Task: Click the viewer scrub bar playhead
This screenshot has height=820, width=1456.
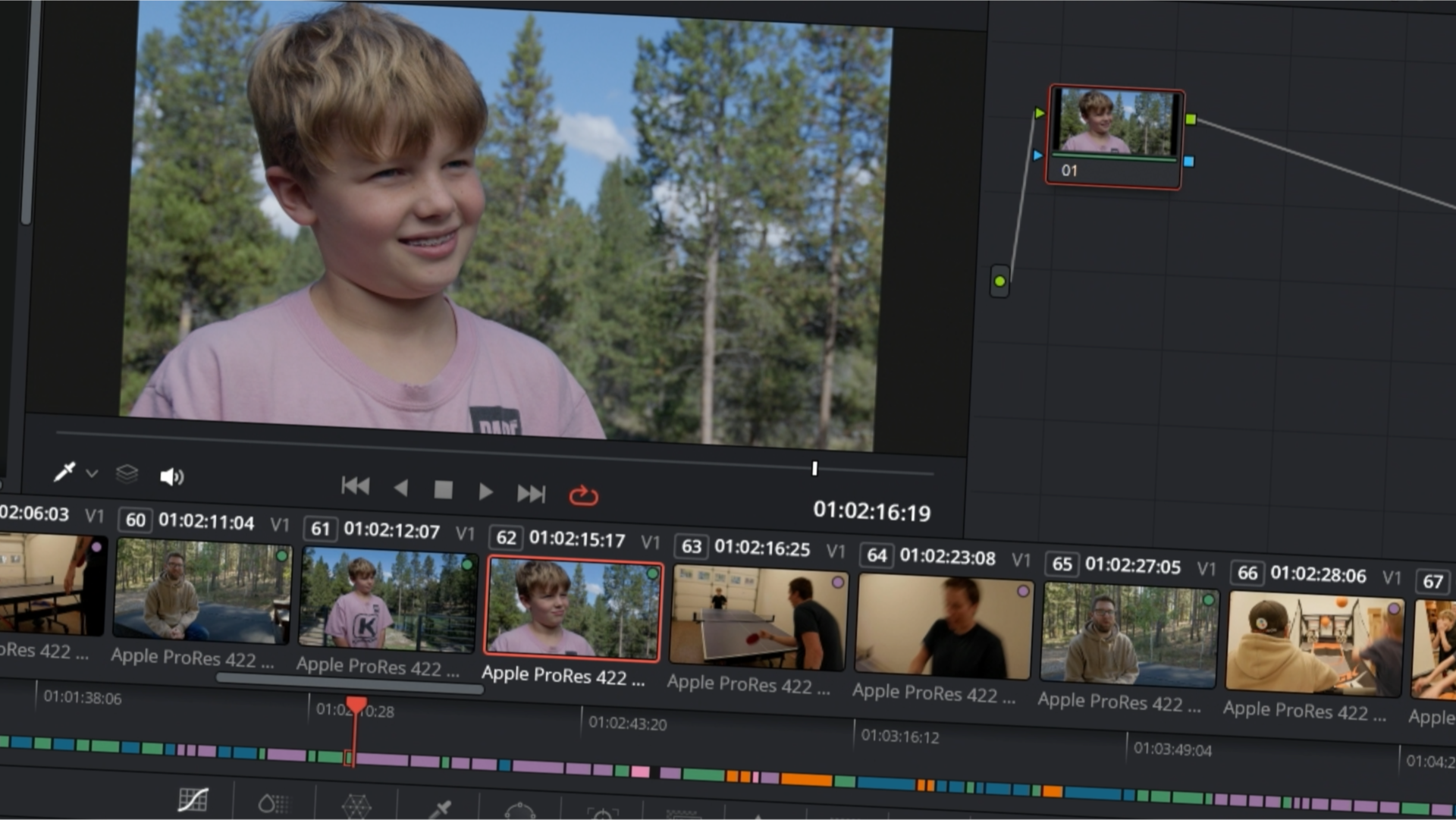Action: pyautogui.click(x=814, y=469)
